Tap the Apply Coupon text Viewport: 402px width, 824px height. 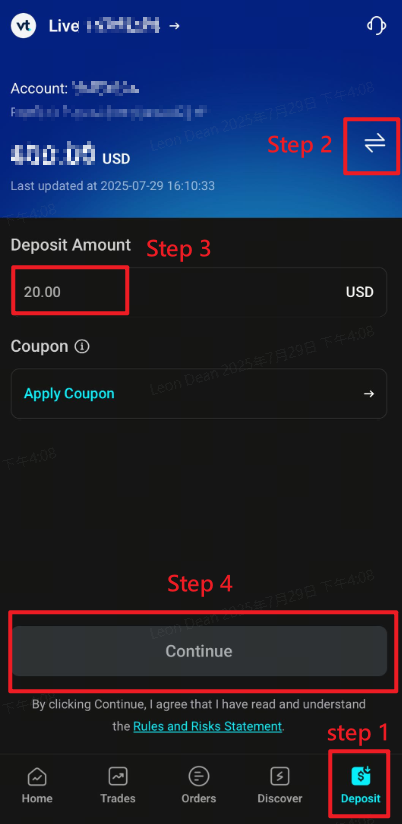(69, 394)
